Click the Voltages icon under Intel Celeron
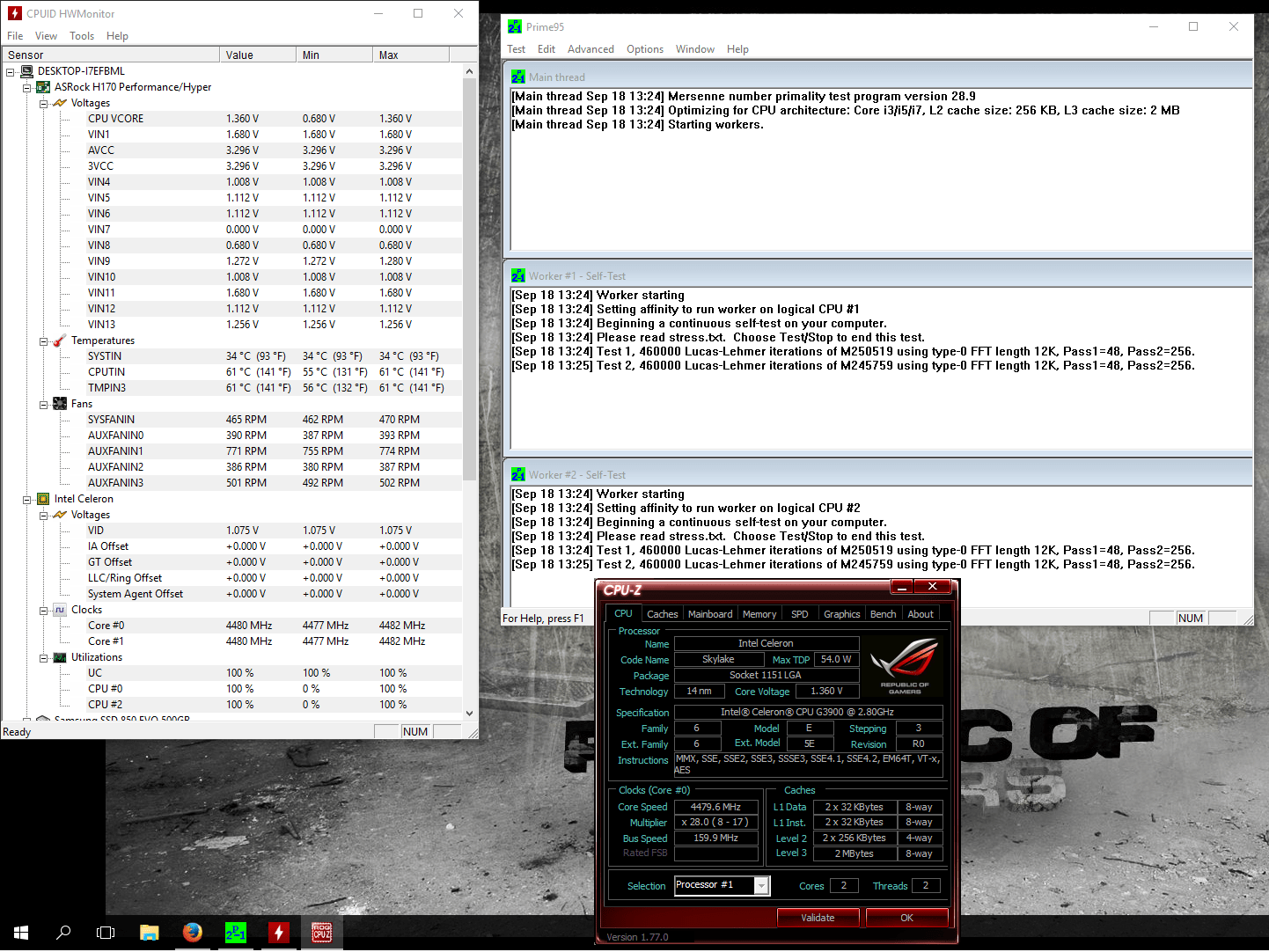The image size is (1269, 952). 60,515
